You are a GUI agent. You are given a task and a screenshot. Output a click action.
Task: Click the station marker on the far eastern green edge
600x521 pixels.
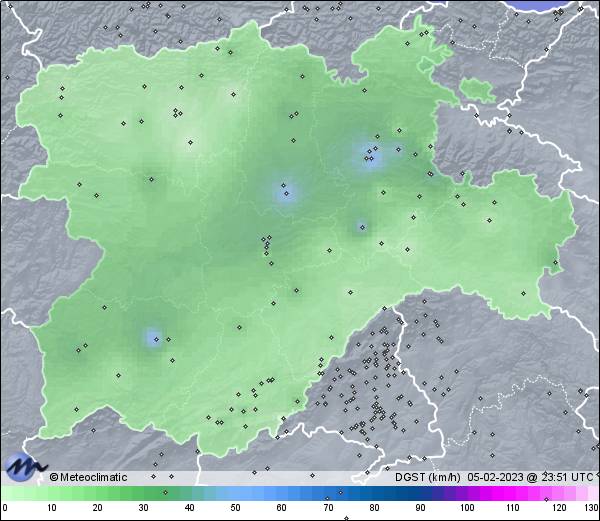pyautogui.click(x=556, y=262)
